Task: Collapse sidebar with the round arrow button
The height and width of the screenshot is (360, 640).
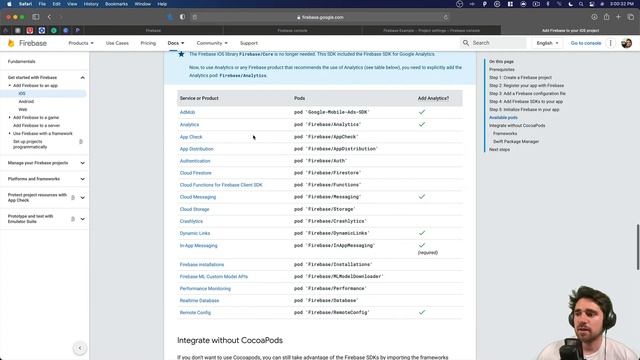Action: (80, 348)
